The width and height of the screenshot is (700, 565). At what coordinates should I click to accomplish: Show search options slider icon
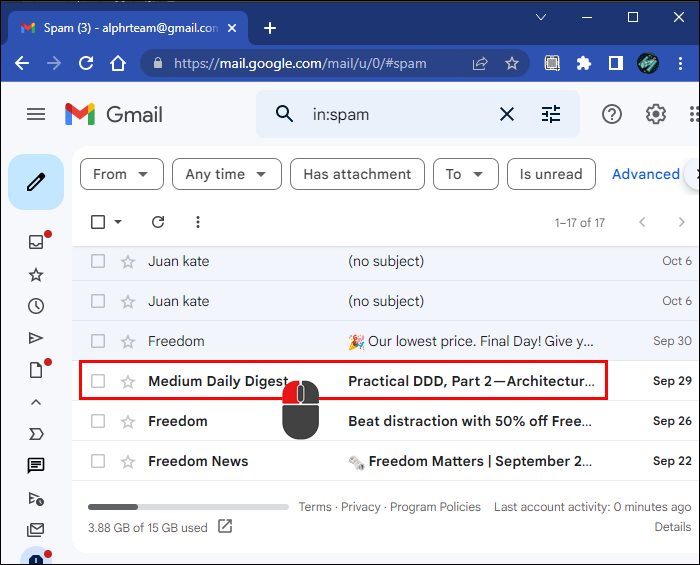[551, 114]
